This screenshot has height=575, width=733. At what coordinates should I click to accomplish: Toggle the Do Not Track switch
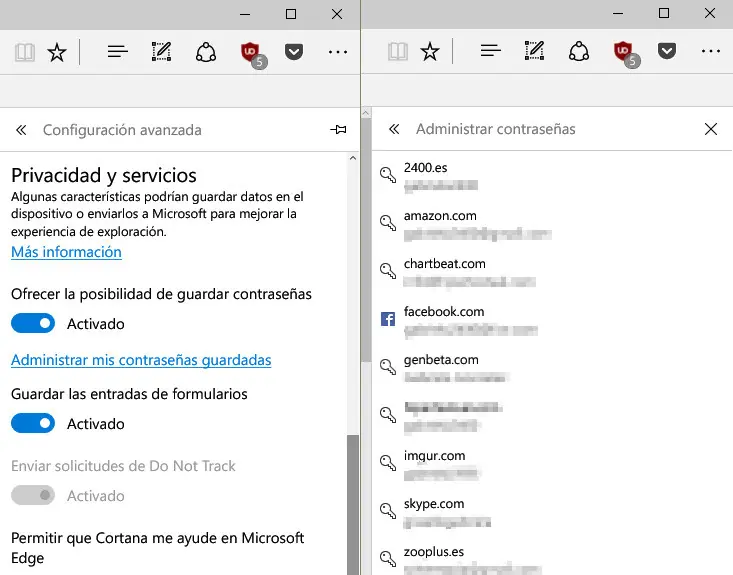[x=33, y=495]
